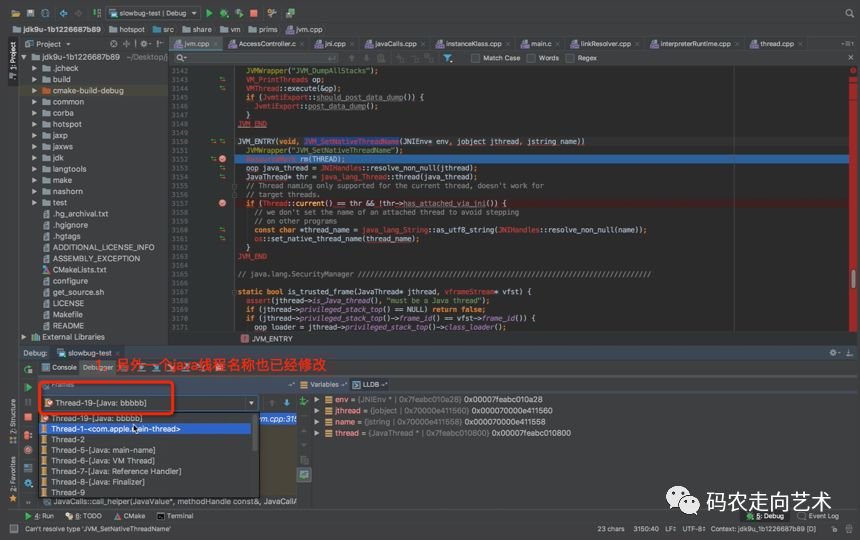Click the Open folder toolbar icon

pos(15,13)
